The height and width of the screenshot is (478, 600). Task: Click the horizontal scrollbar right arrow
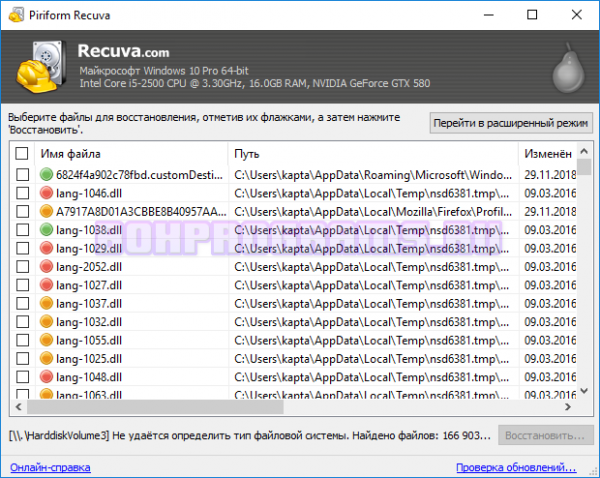pyautogui.click(x=568, y=407)
